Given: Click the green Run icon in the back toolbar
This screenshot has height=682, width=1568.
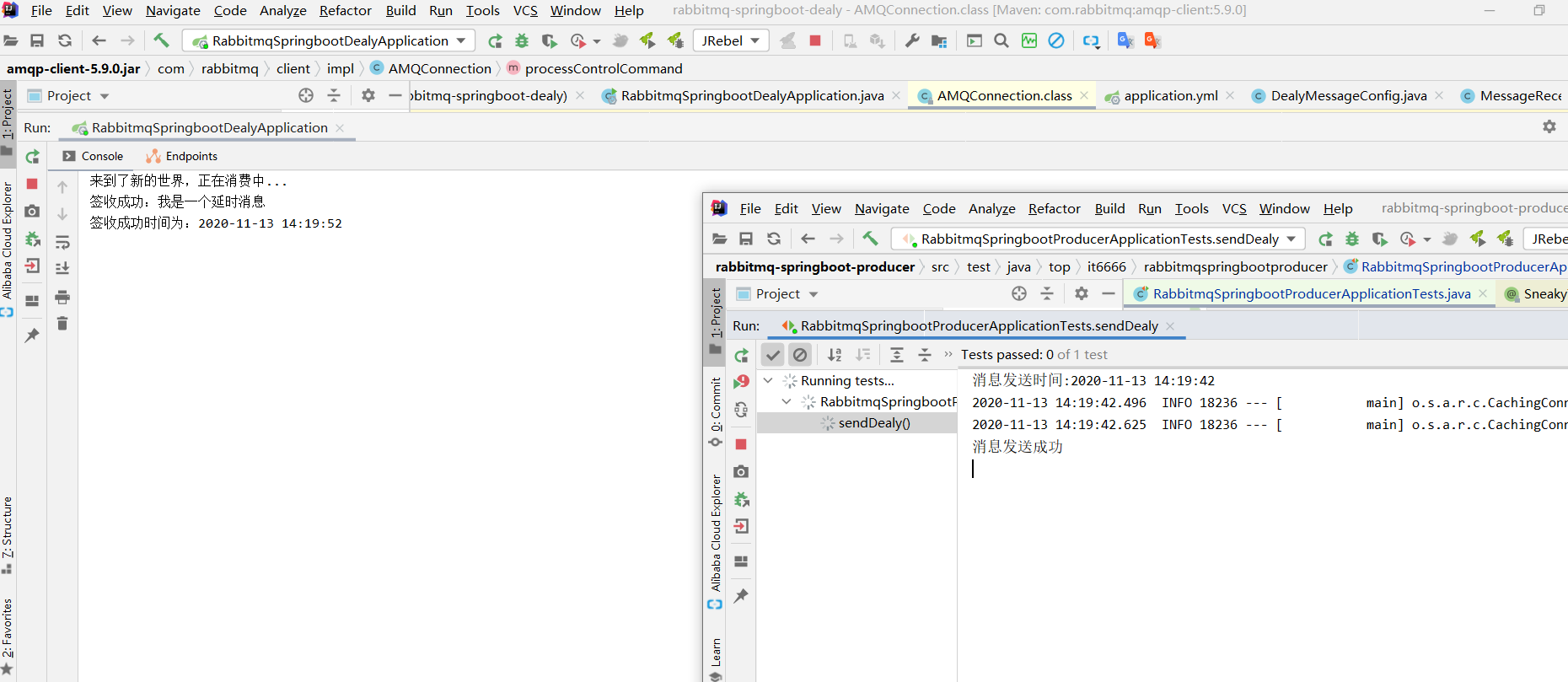Looking at the screenshot, I should [495, 40].
